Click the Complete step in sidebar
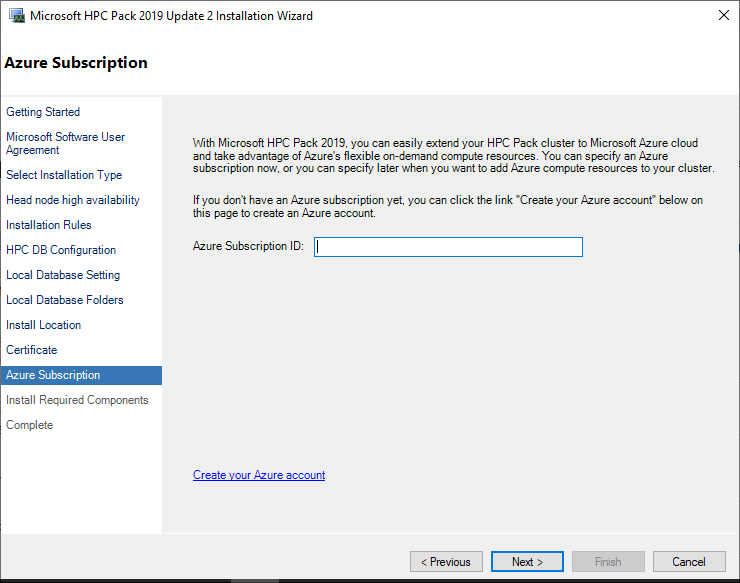740x583 pixels. click(29, 425)
